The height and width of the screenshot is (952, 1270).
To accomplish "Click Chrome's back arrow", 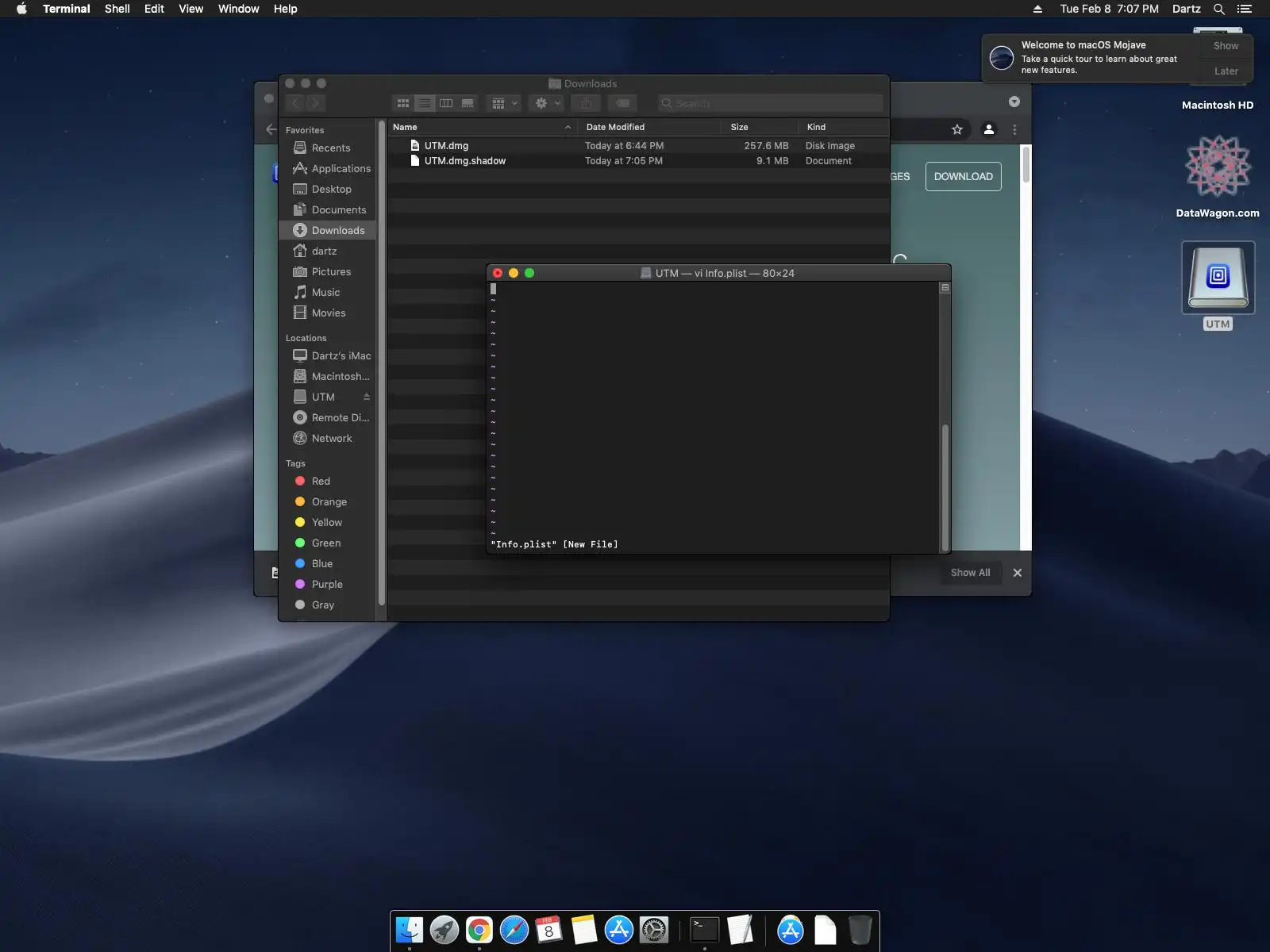I will tap(271, 129).
